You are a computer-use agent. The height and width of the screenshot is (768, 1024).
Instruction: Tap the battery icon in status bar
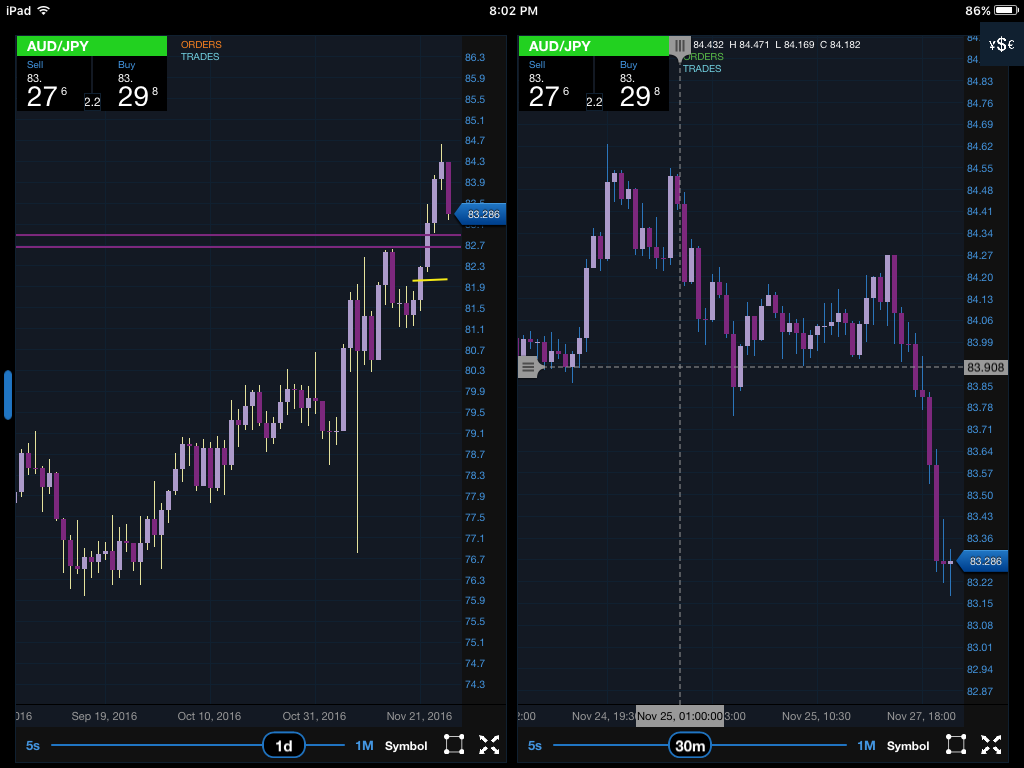[x=1006, y=10]
